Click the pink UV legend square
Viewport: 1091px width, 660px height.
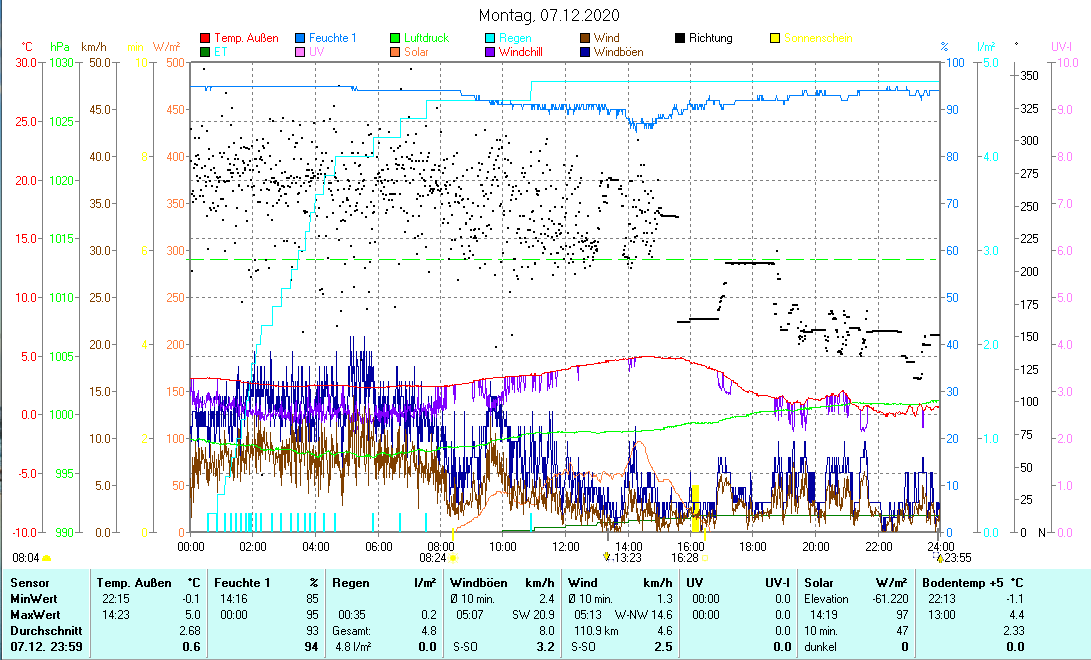click(301, 52)
